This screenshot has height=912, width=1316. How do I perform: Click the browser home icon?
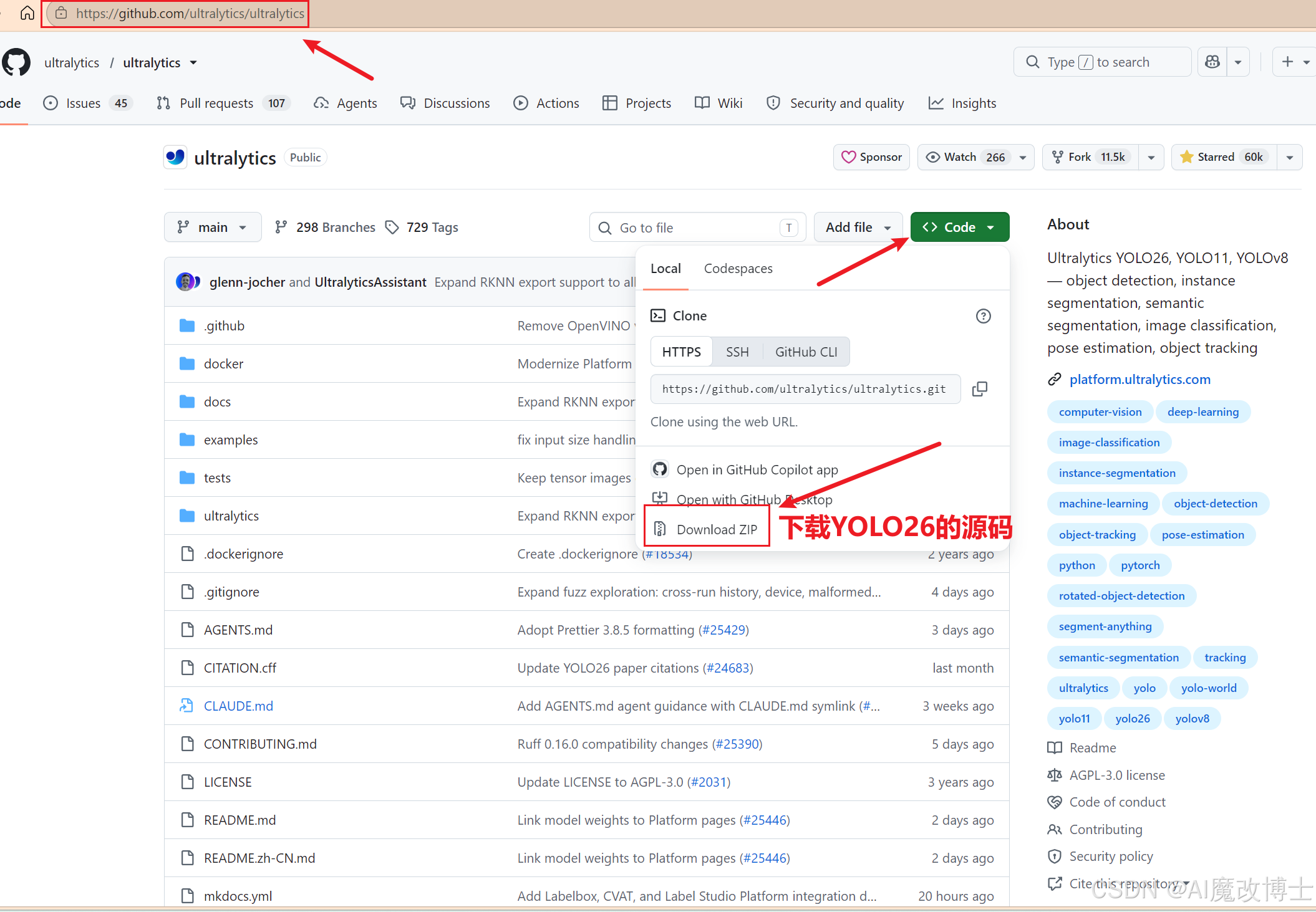[27, 13]
